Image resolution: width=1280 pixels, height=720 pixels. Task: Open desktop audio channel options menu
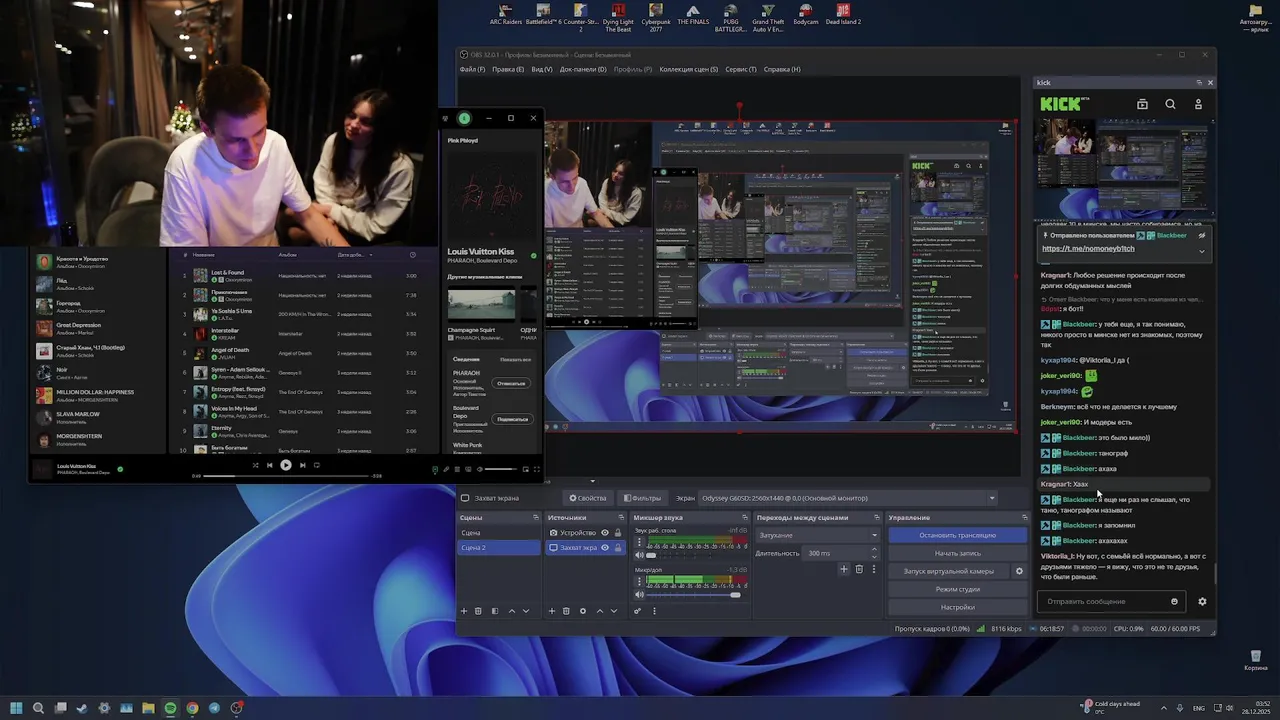click(639, 542)
